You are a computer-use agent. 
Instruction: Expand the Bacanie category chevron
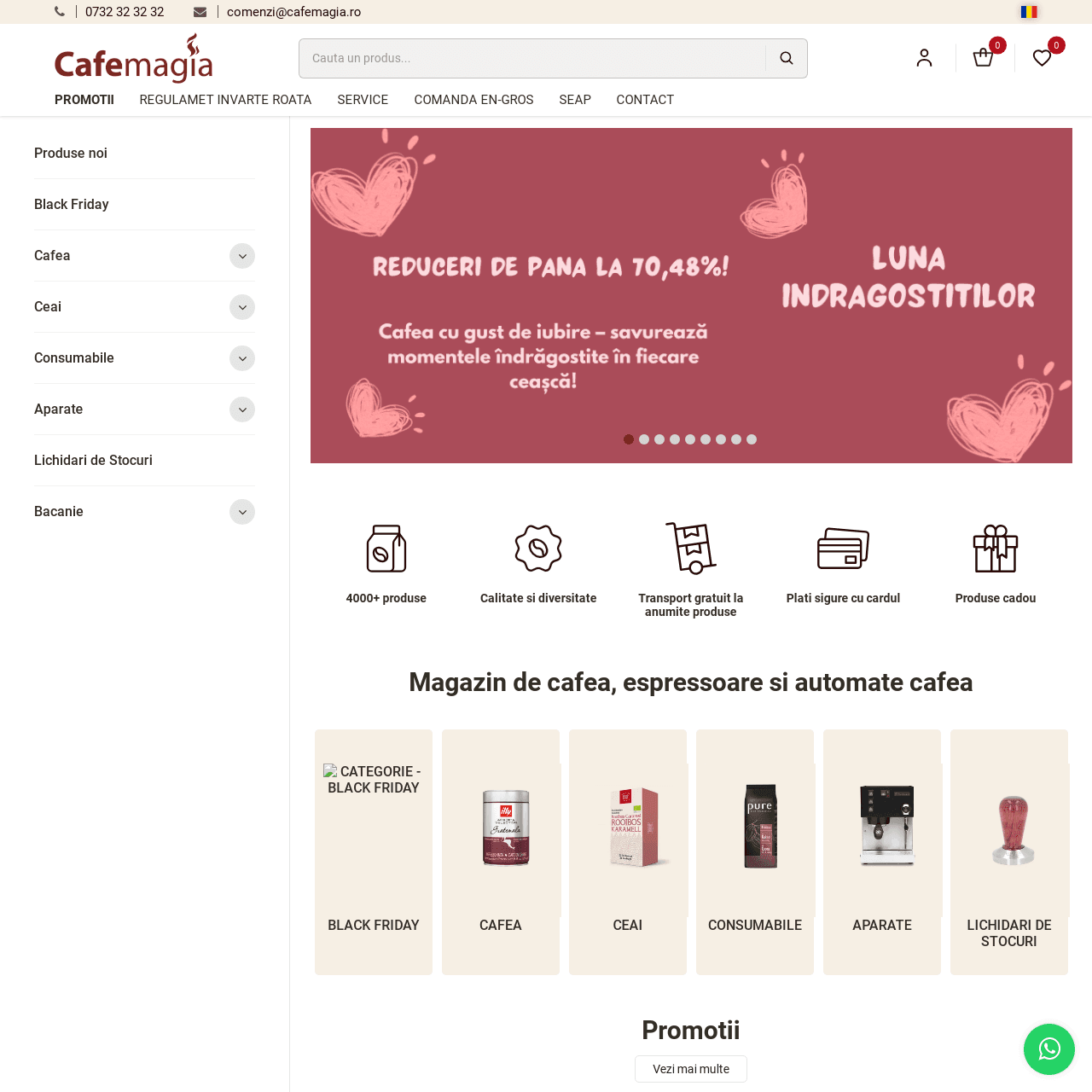coord(242,512)
